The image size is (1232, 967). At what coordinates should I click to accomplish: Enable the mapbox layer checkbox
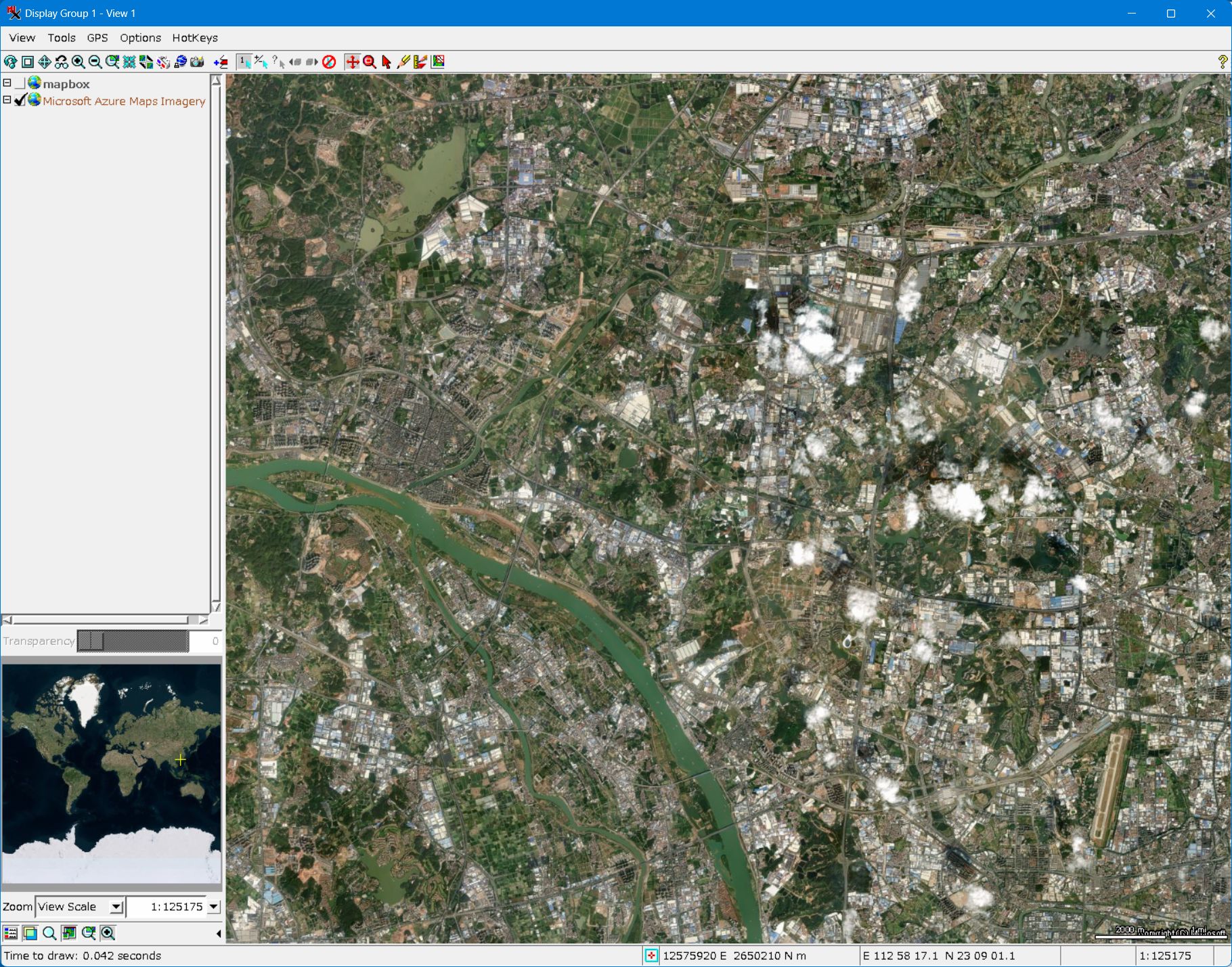(x=20, y=83)
